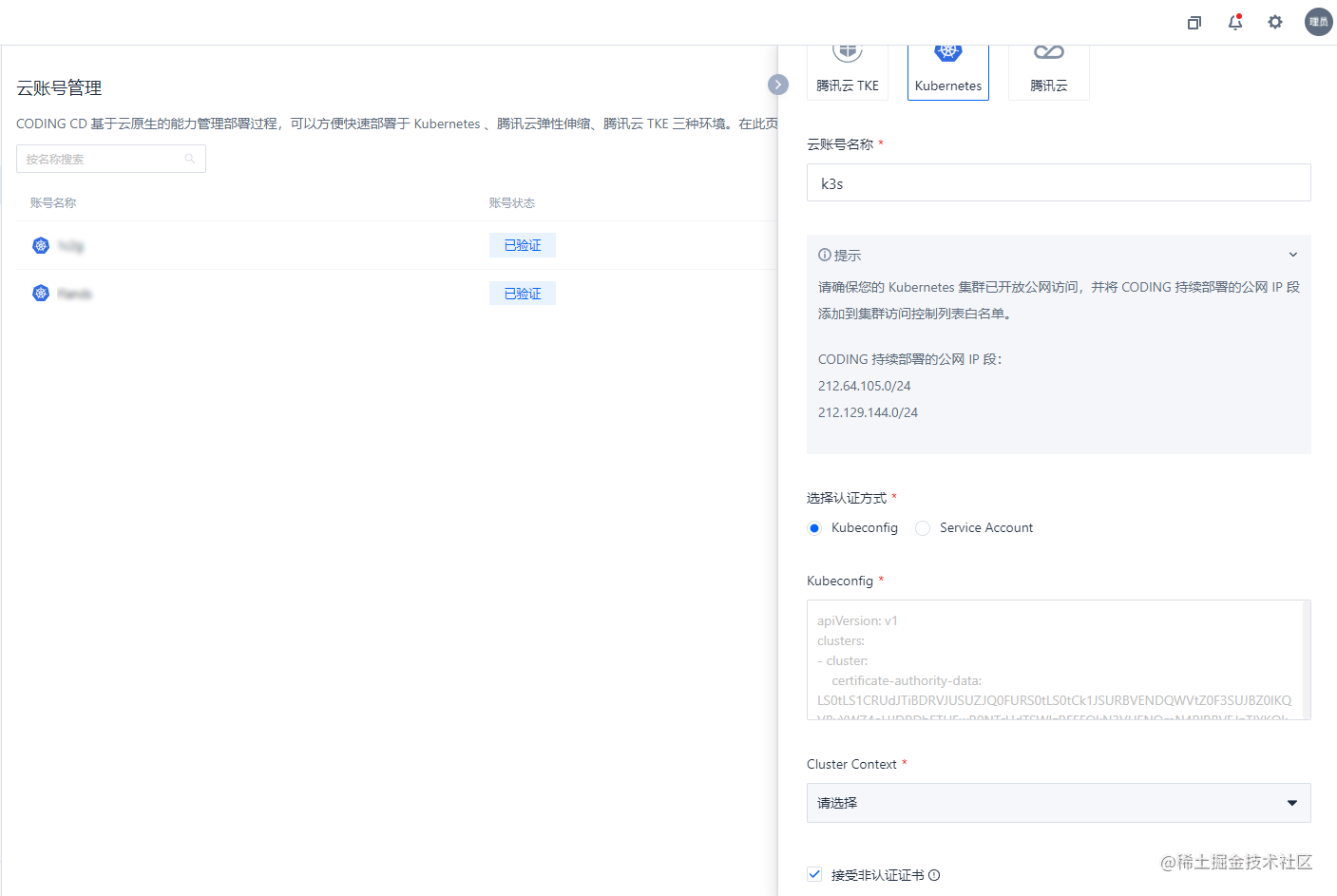Click the 选择认证方式 label
1337x896 pixels.
[x=847, y=498]
